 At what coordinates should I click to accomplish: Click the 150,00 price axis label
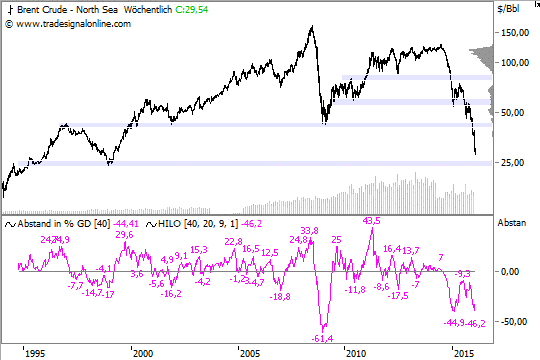[515, 33]
